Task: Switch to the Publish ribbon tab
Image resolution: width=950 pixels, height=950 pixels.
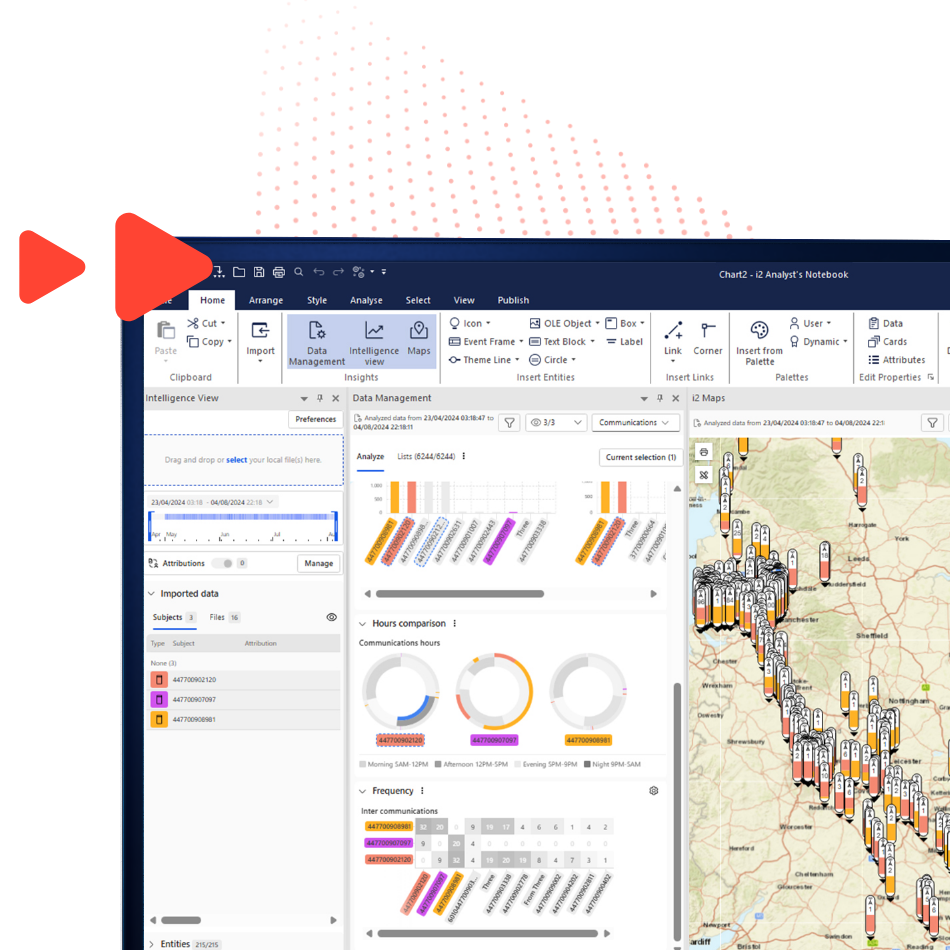Action: point(513,299)
